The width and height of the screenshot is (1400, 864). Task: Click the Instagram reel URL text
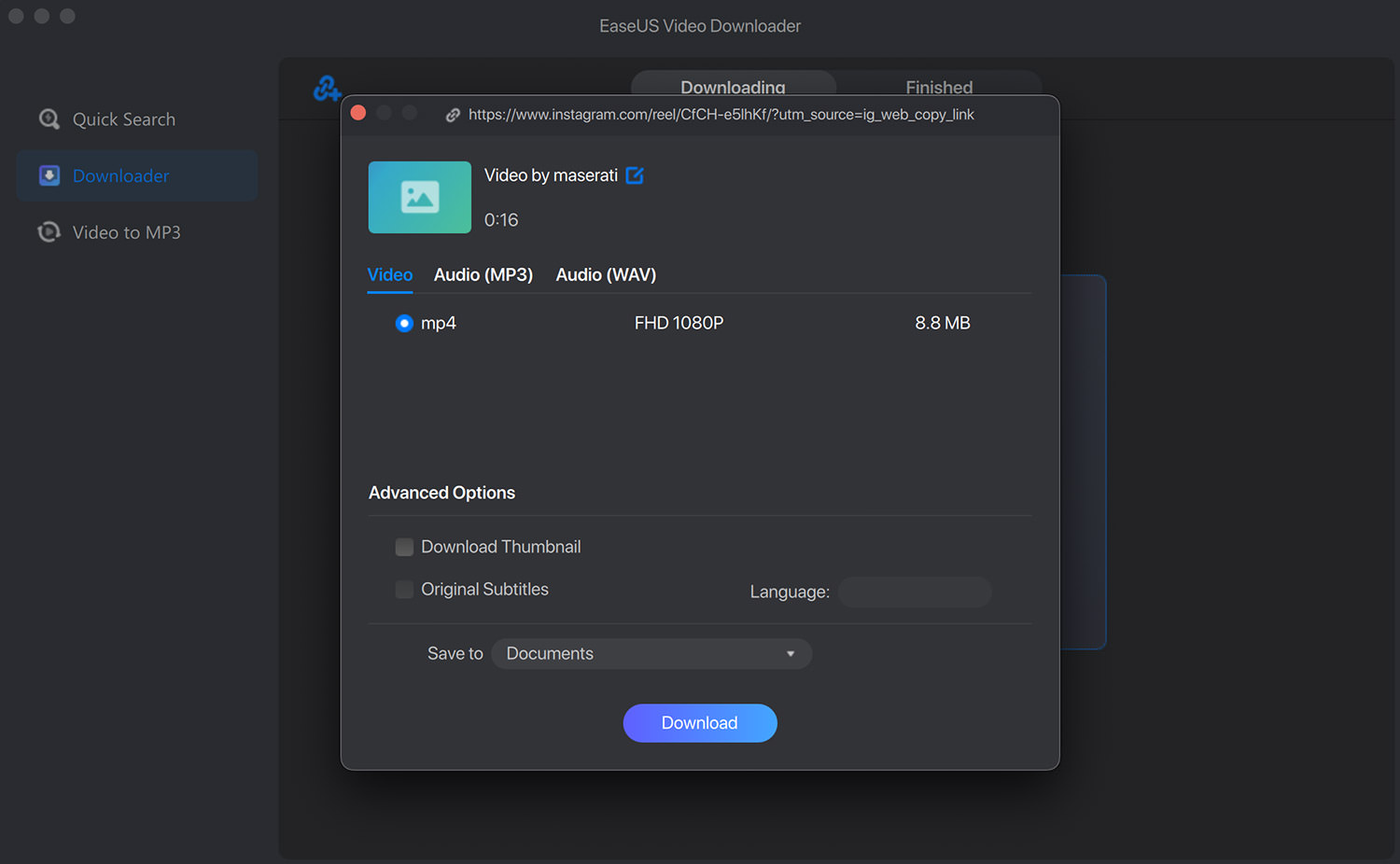721,115
